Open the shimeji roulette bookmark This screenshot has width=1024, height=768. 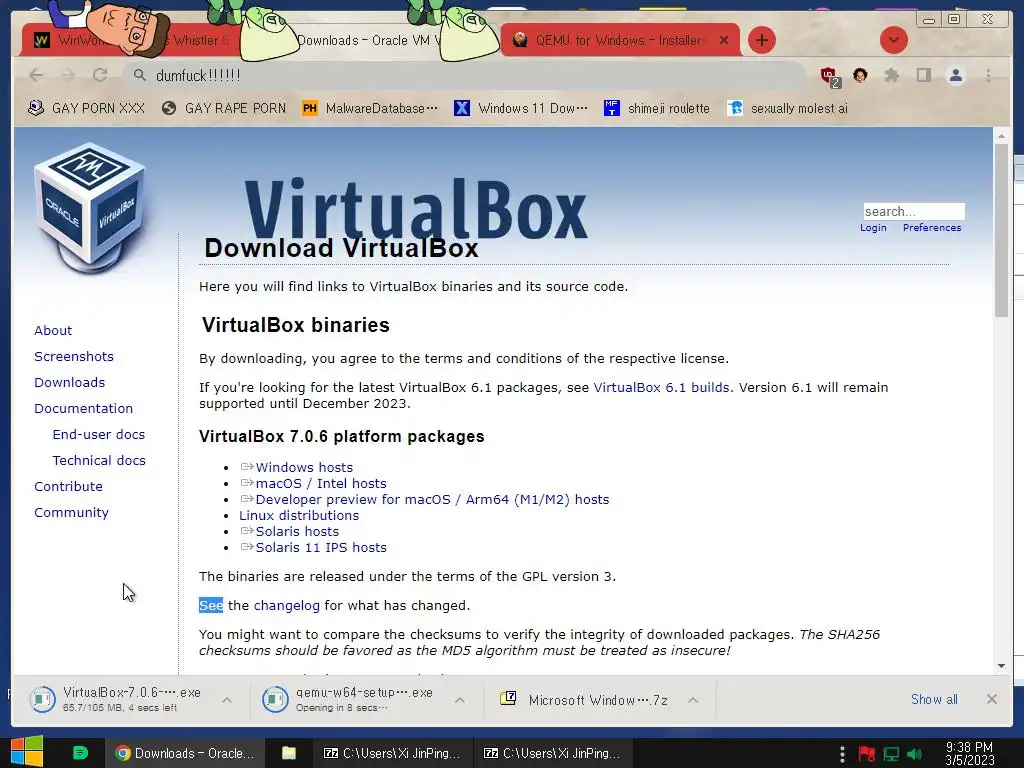coord(656,108)
